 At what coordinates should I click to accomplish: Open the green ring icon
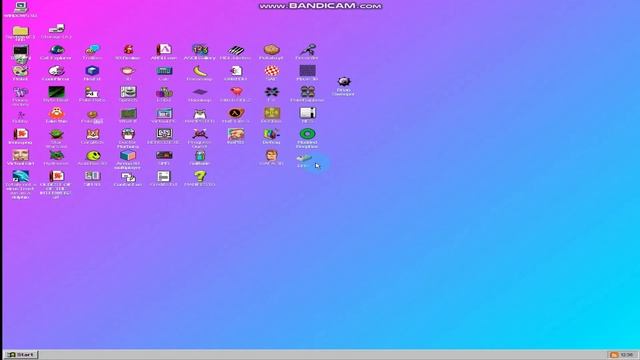click(307, 134)
